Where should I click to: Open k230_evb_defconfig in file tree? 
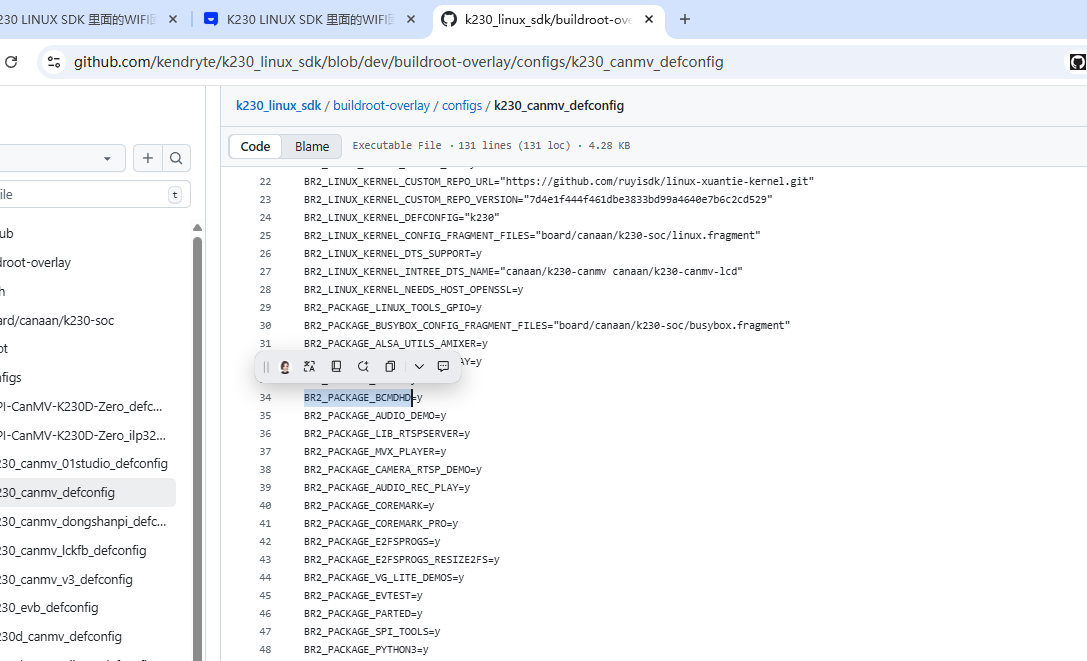click(x=50, y=607)
